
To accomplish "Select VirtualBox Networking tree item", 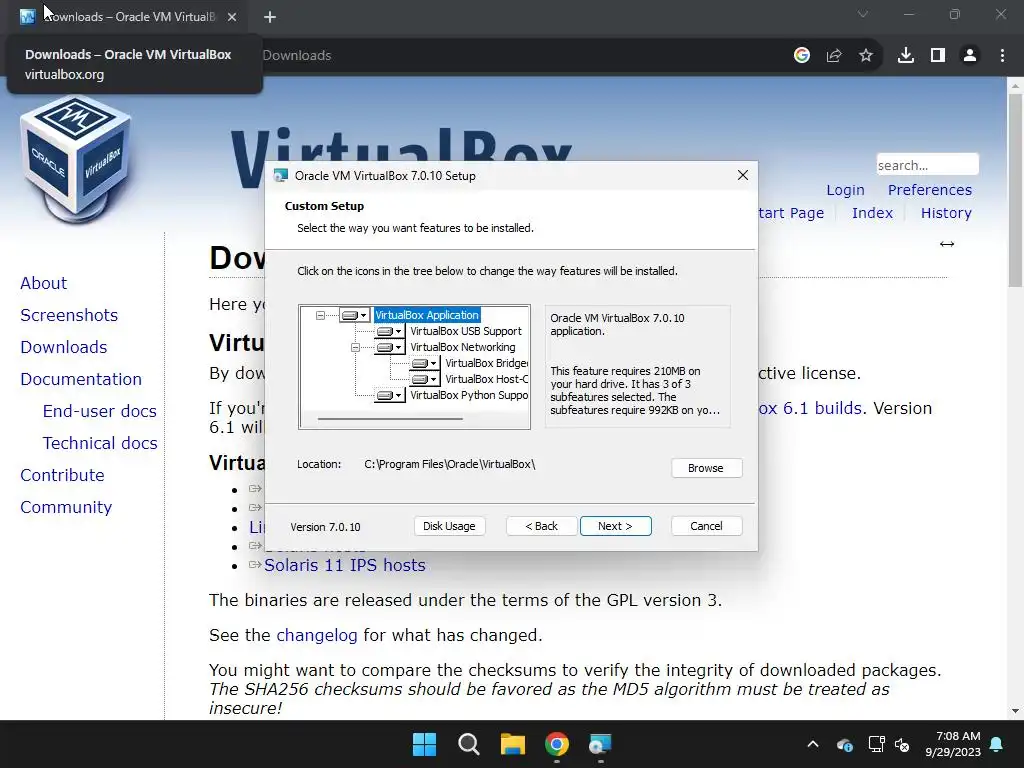I will 462,347.
